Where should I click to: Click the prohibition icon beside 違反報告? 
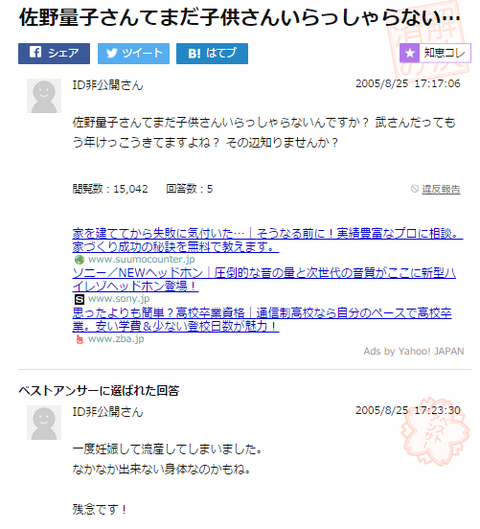coord(415,189)
